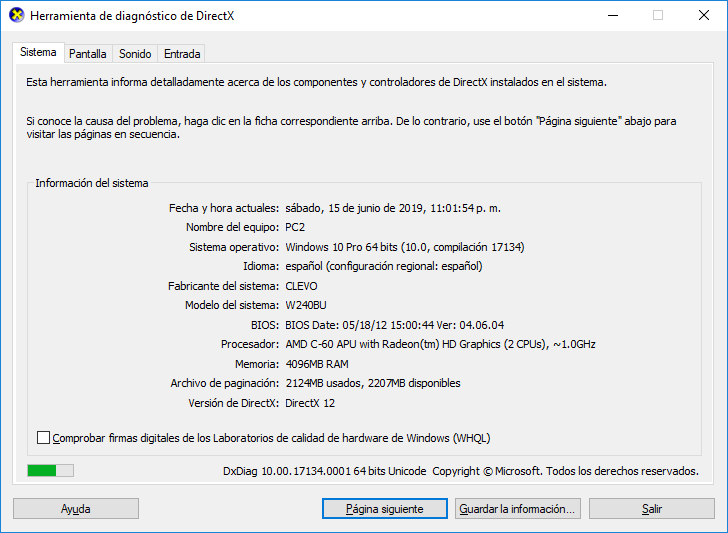728x533 pixels.
Task: Click the manufacturer value CLEVO
Action: [301, 286]
